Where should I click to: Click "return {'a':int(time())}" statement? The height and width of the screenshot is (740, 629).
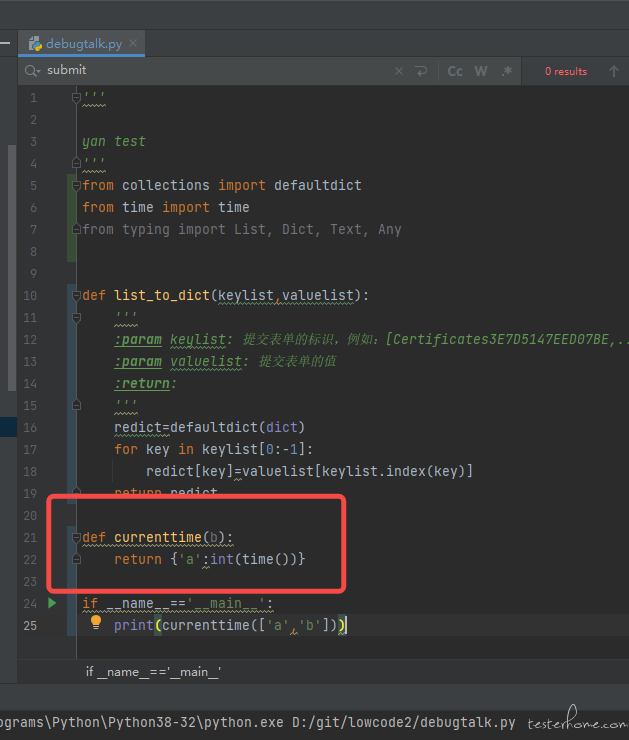click(210, 559)
